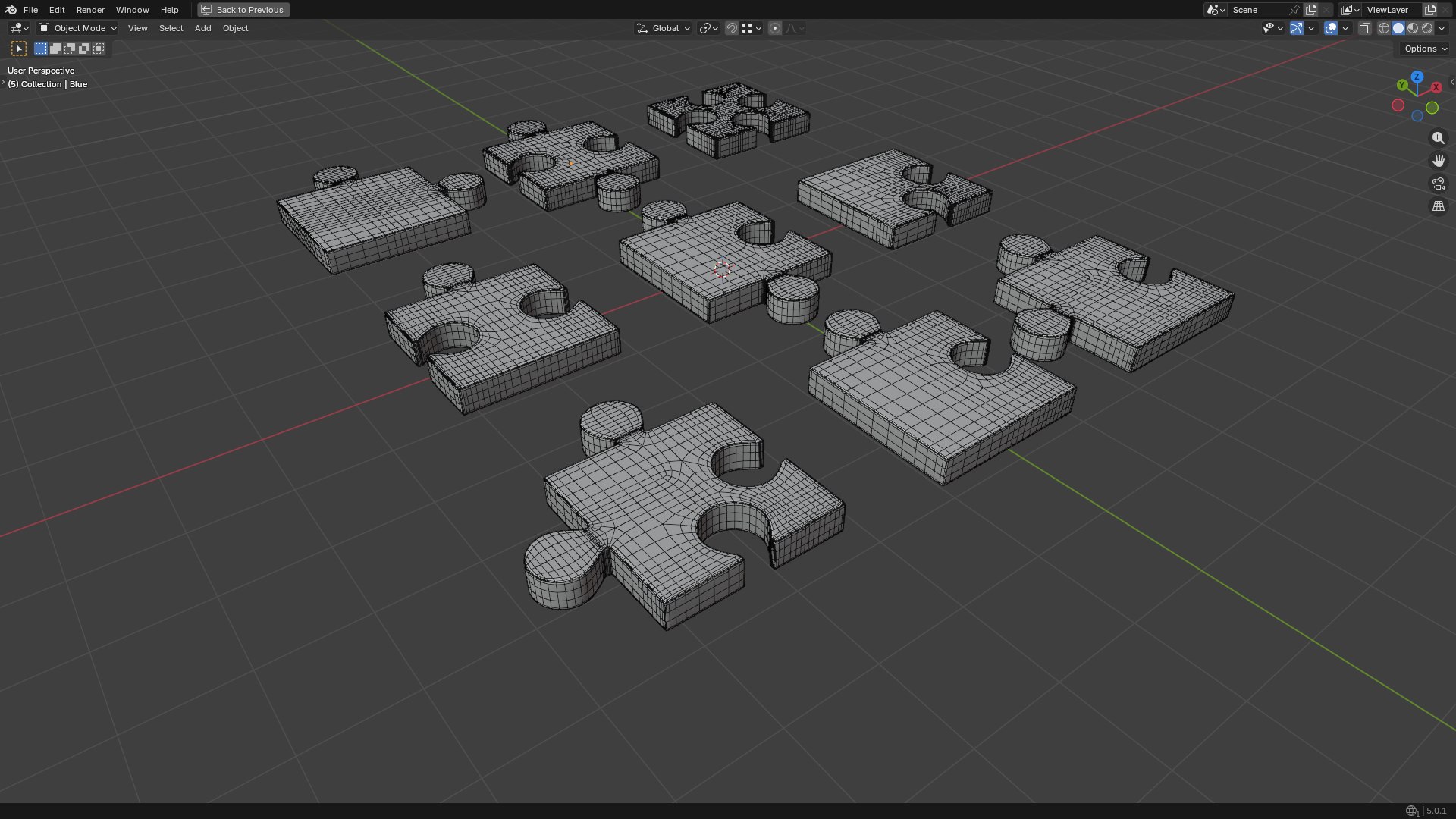Image resolution: width=1456 pixels, height=819 pixels.
Task: Click the zoom view magnifier icon
Action: pos(1438,138)
